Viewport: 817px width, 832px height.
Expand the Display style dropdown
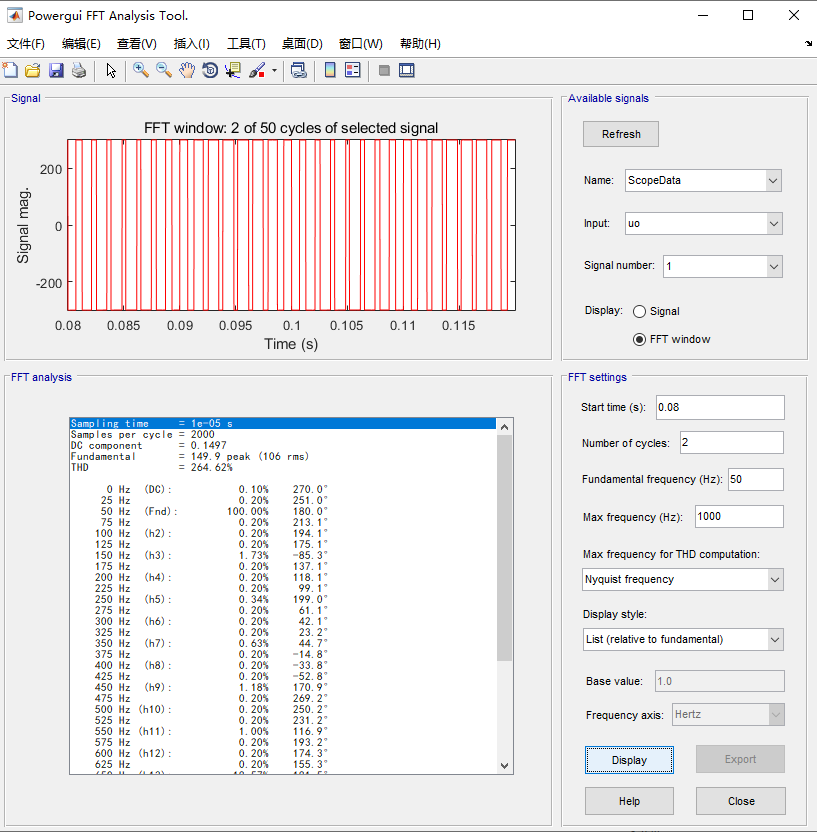pyautogui.click(x=683, y=639)
